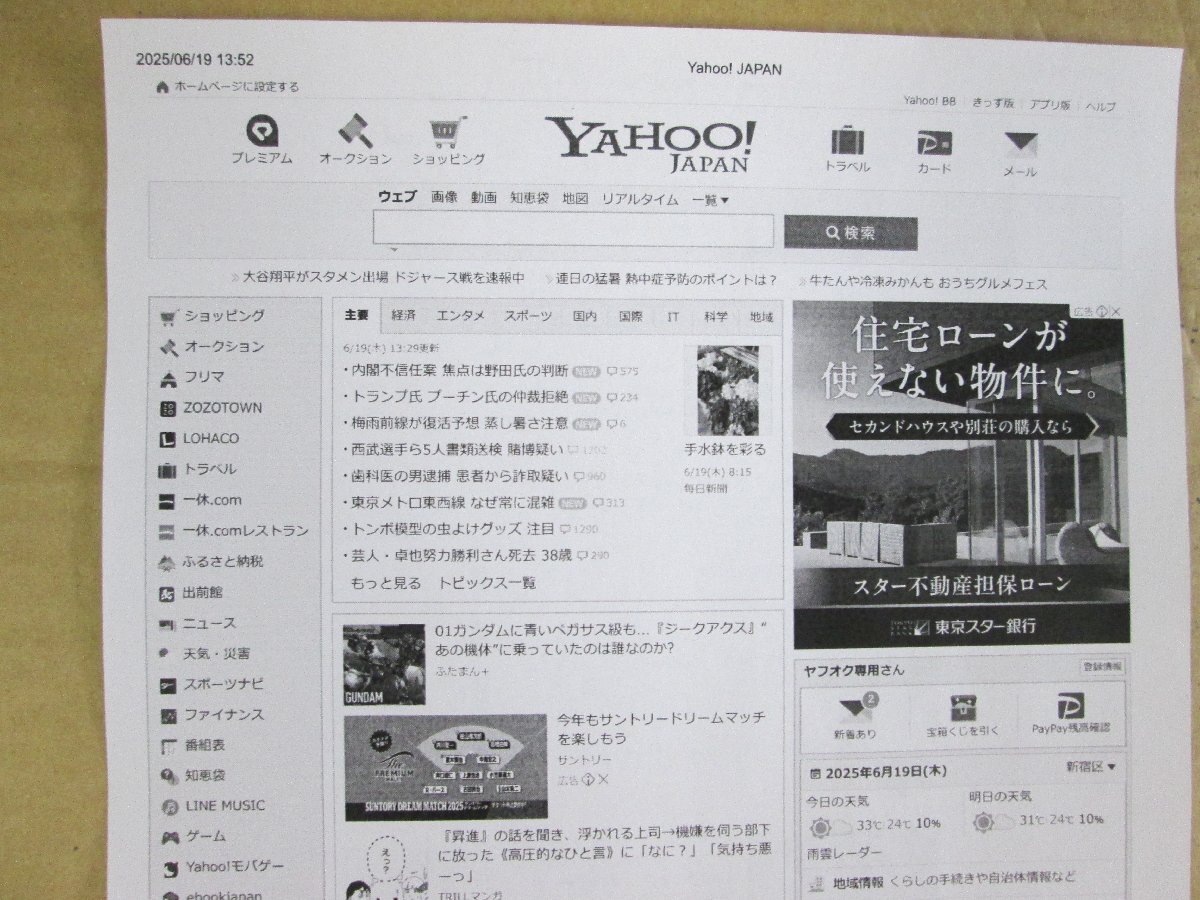This screenshot has height=900, width=1200.
Task: Click the もっと見る link
Action: coord(385,583)
